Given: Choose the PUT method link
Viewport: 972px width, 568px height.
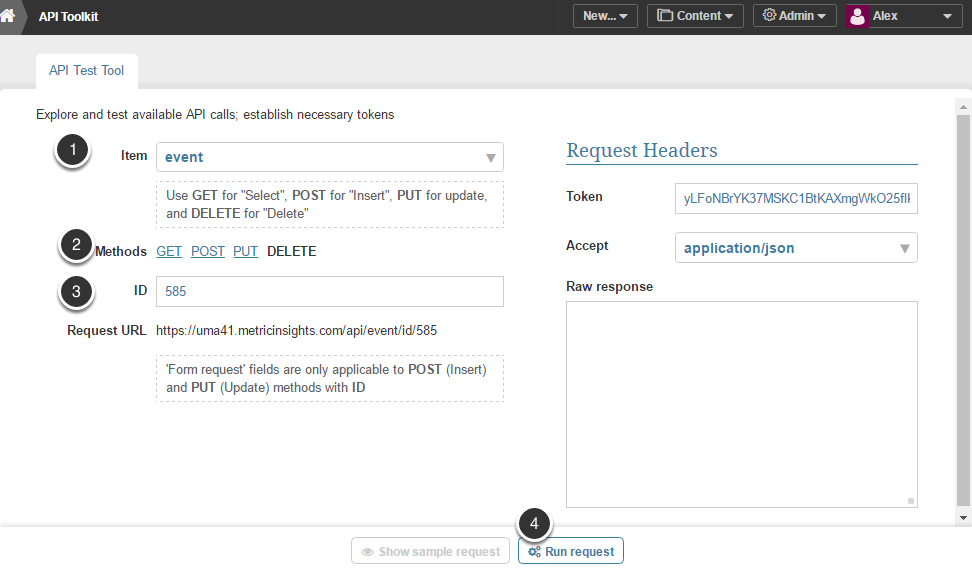Looking at the screenshot, I should [246, 252].
